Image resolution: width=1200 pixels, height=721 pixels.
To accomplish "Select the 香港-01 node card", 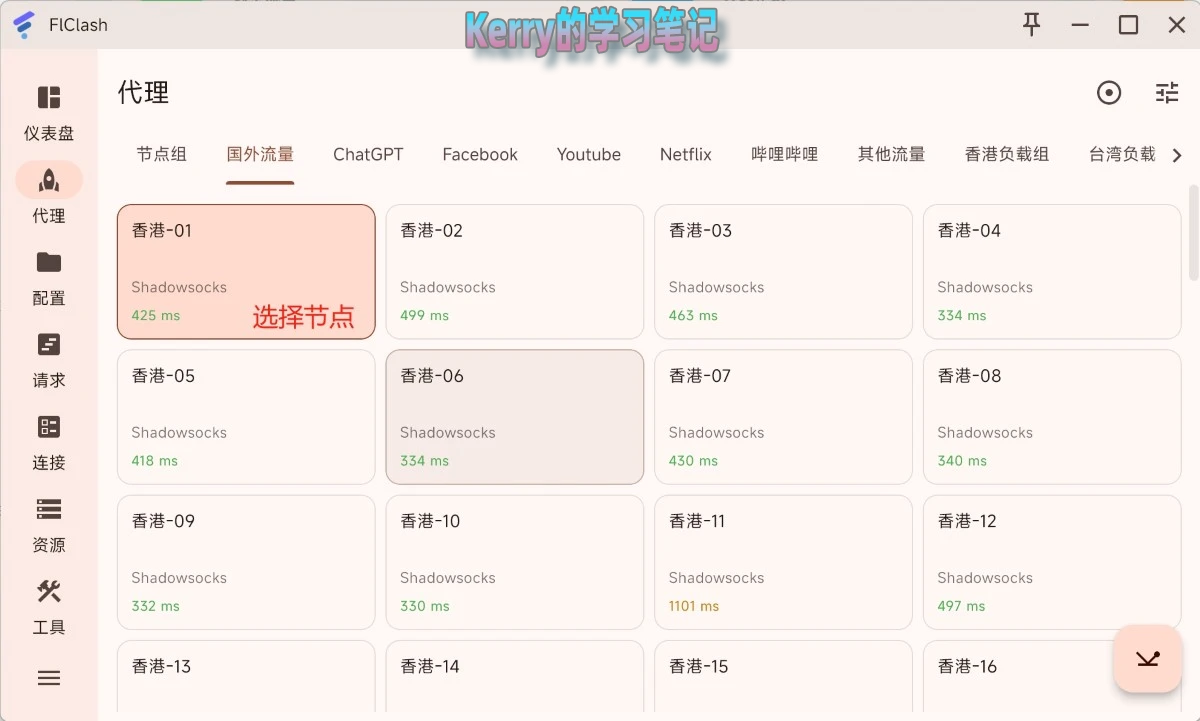I will tap(246, 272).
